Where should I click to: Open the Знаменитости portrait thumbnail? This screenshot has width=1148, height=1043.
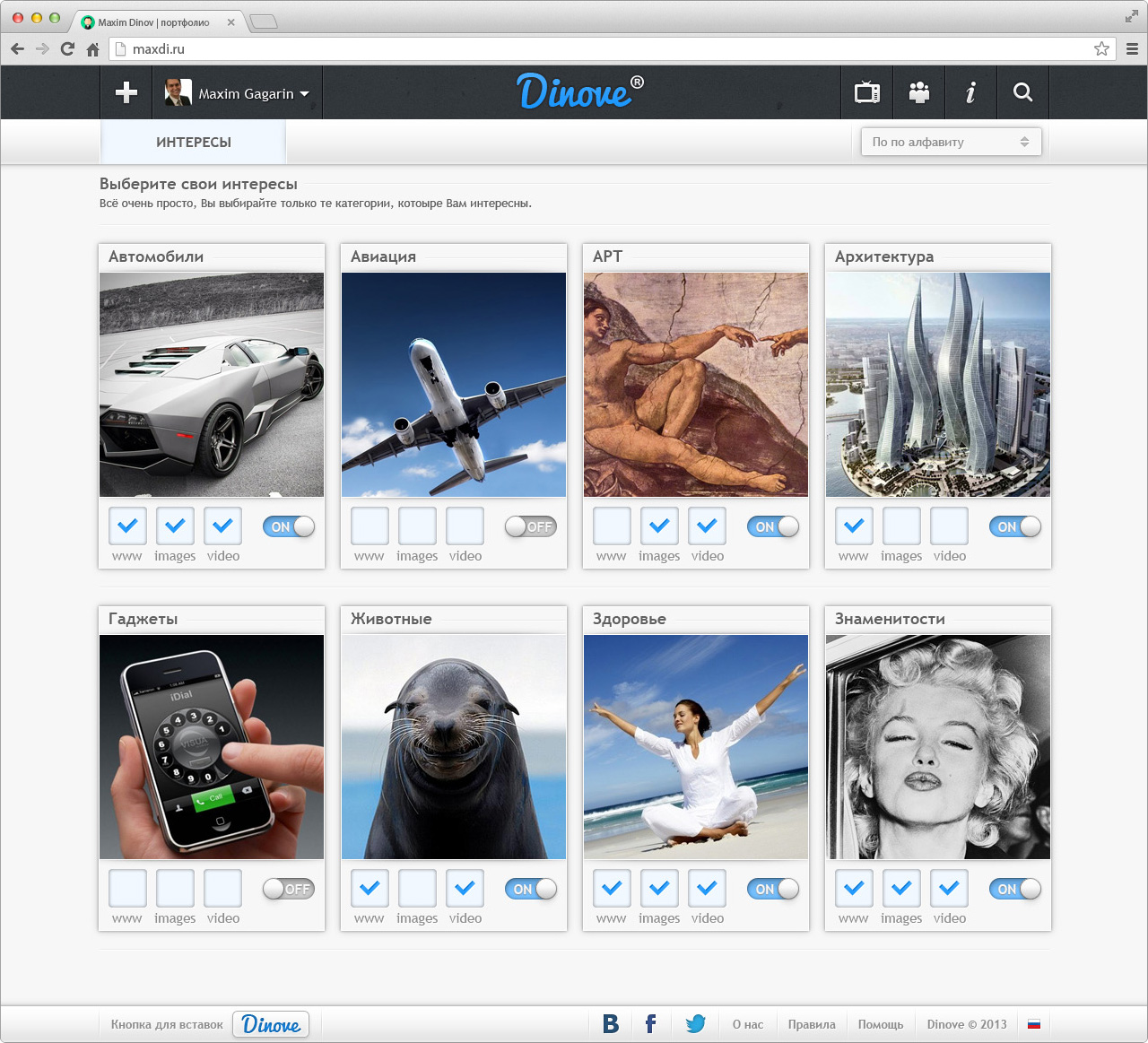click(938, 747)
